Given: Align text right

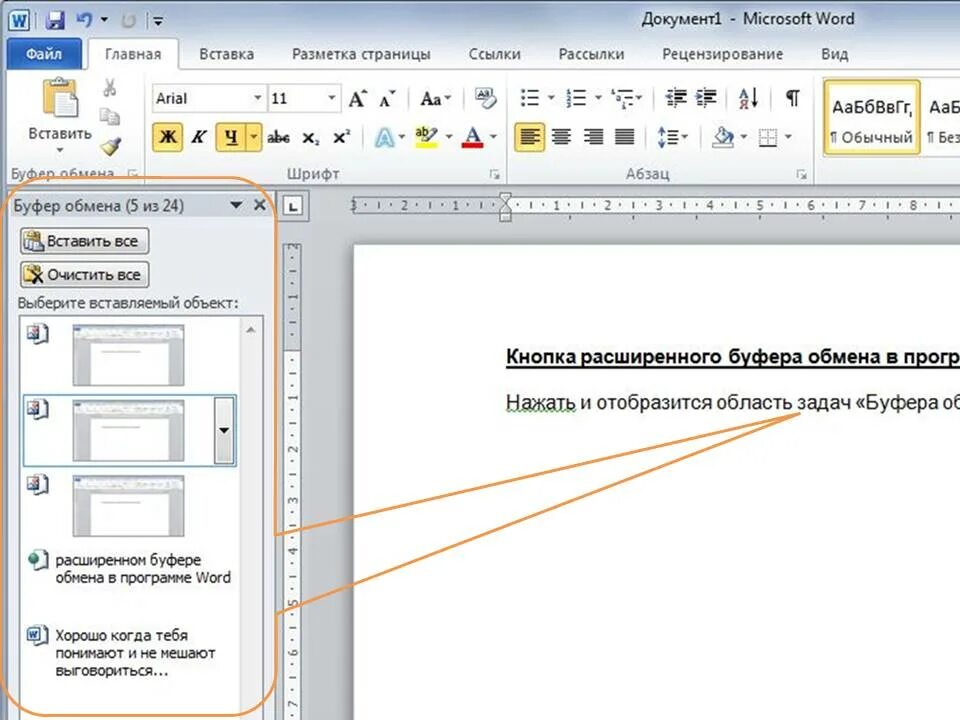Looking at the screenshot, I should (x=593, y=137).
